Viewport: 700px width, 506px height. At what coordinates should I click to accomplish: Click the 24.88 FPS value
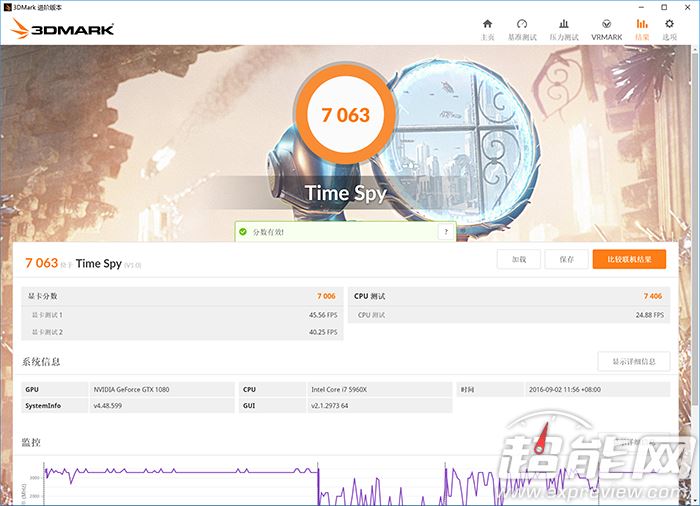[x=650, y=315]
